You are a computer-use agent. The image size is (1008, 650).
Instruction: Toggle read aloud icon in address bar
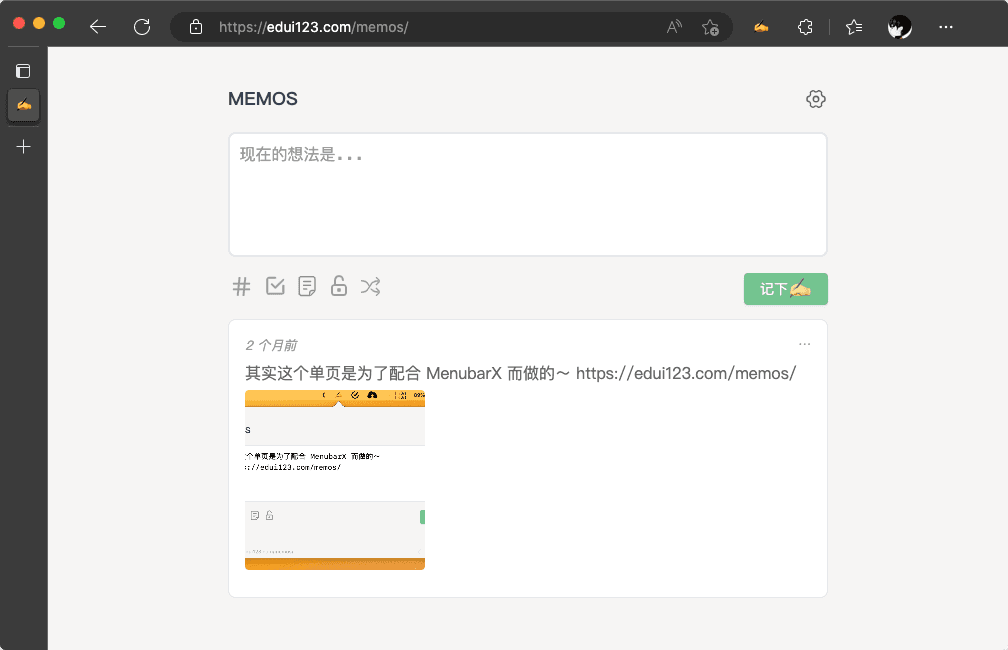coord(675,27)
